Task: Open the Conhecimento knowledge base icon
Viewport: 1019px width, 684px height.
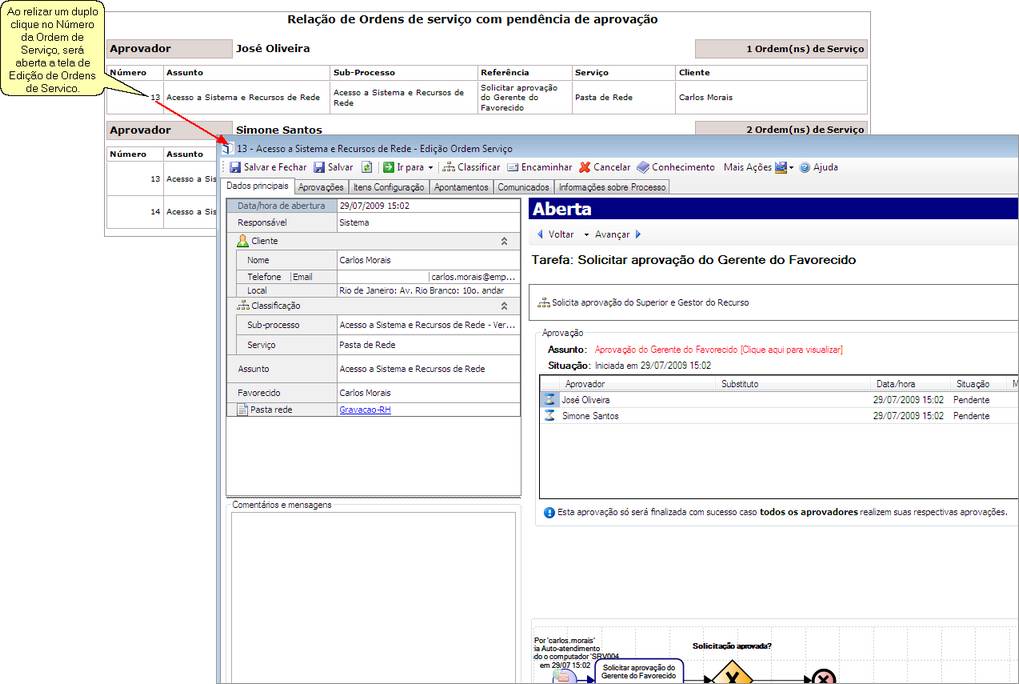Action: tap(643, 168)
